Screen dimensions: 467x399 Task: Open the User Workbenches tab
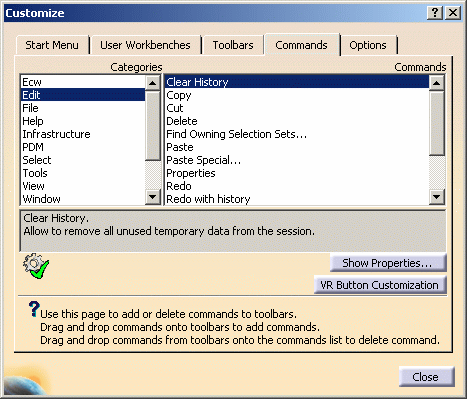[x=145, y=45]
